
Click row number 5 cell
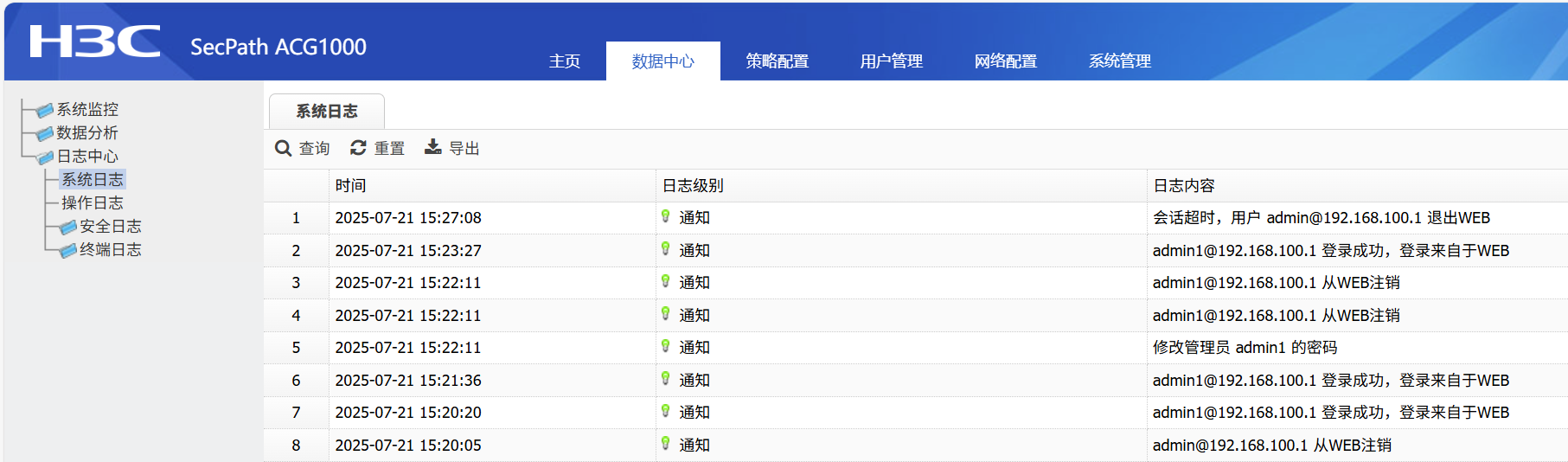pos(296,348)
